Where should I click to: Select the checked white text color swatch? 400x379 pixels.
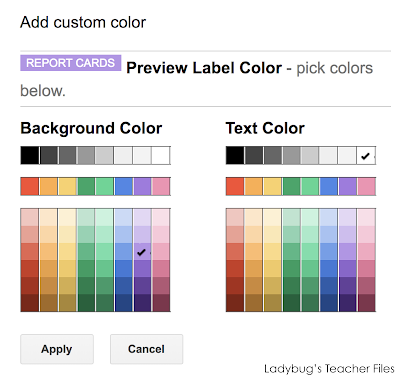[366, 155]
